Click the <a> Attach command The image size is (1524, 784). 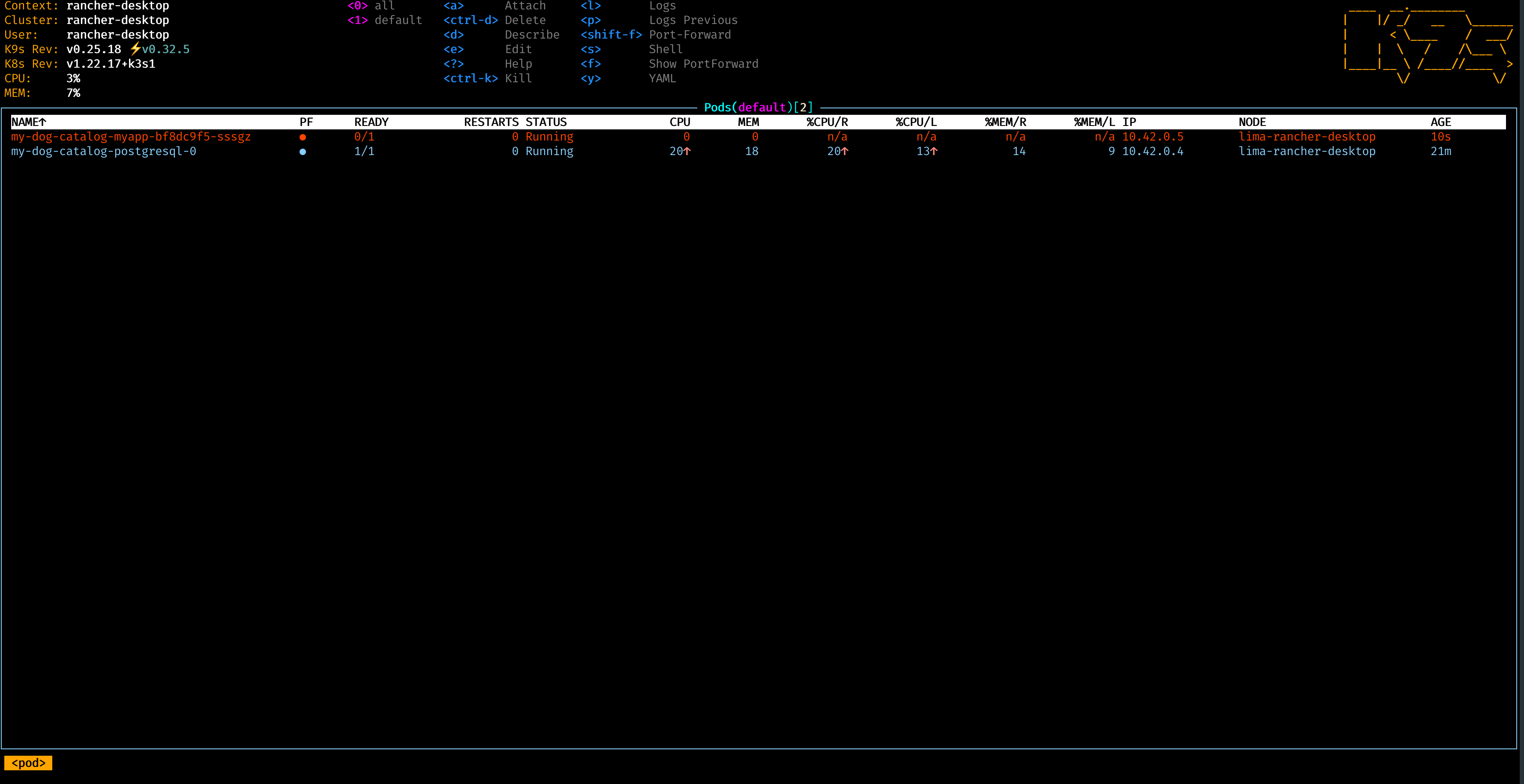click(x=453, y=6)
